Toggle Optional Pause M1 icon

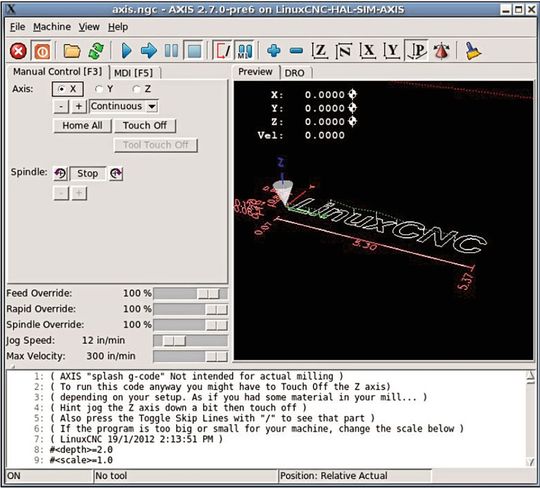coord(245,51)
